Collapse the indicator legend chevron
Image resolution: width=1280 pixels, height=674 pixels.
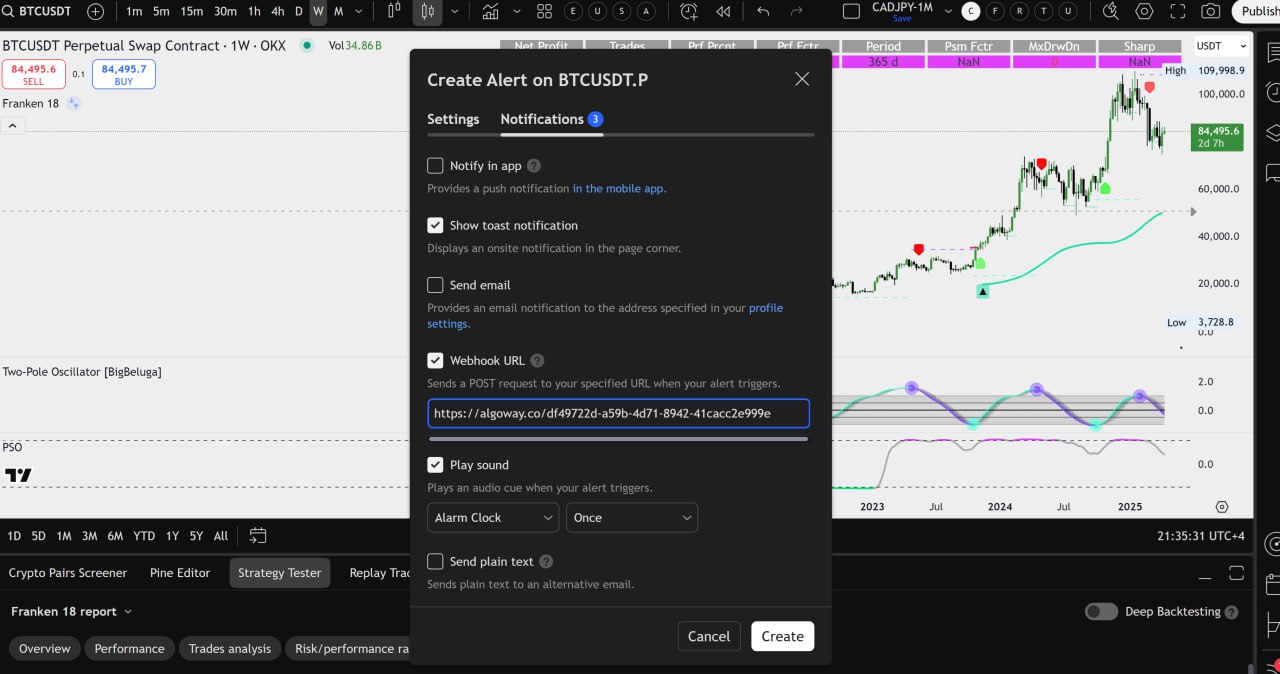[x=13, y=126]
